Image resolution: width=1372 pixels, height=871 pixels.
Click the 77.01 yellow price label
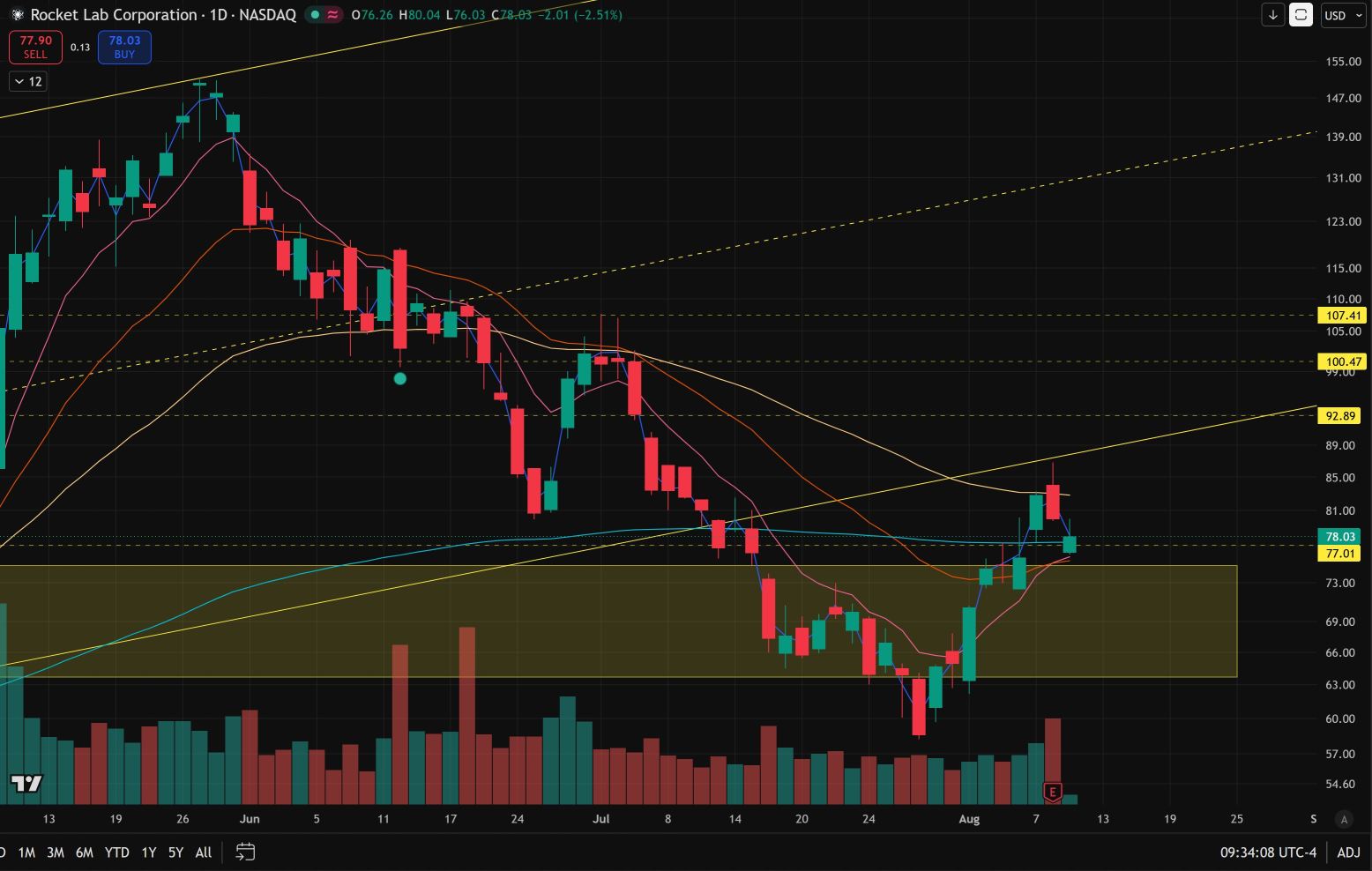[1340, 554]
